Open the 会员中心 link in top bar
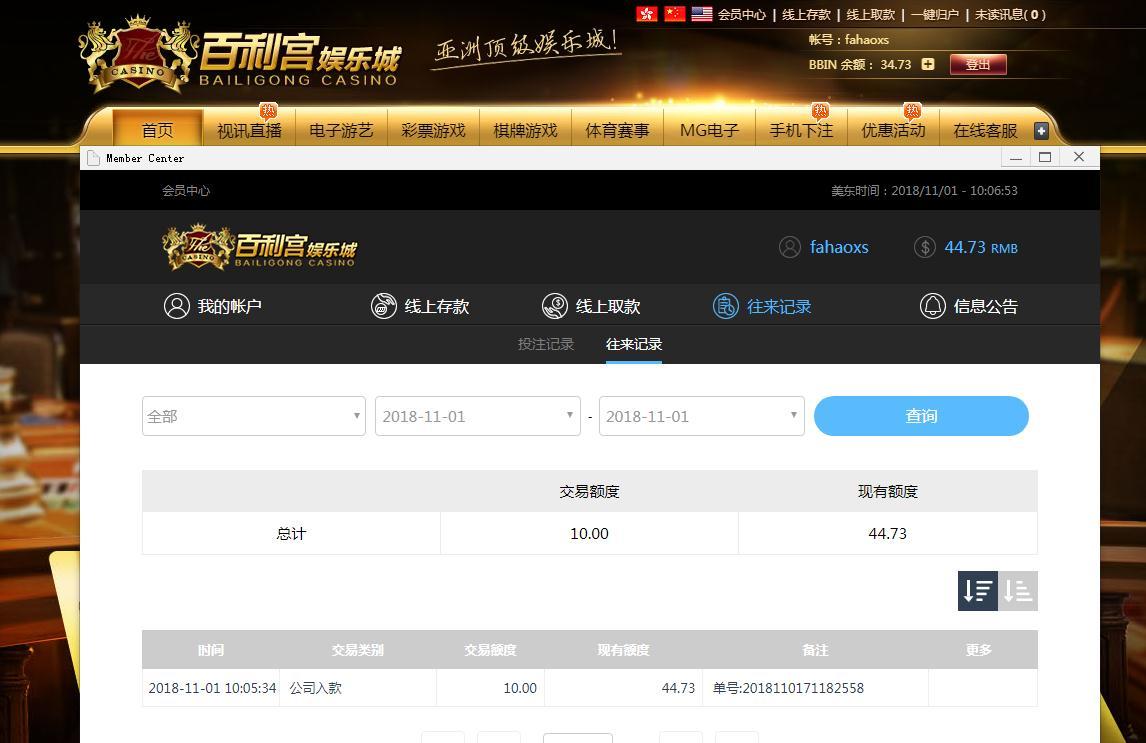Viewport: 1146px width, 743px height. coord(742,15)
